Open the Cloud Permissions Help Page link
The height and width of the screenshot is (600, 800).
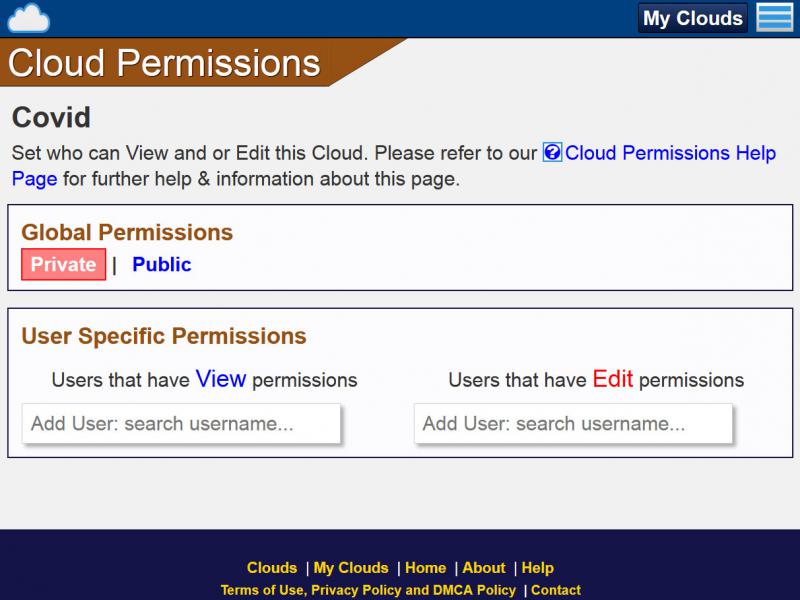[x=670, y=153]
